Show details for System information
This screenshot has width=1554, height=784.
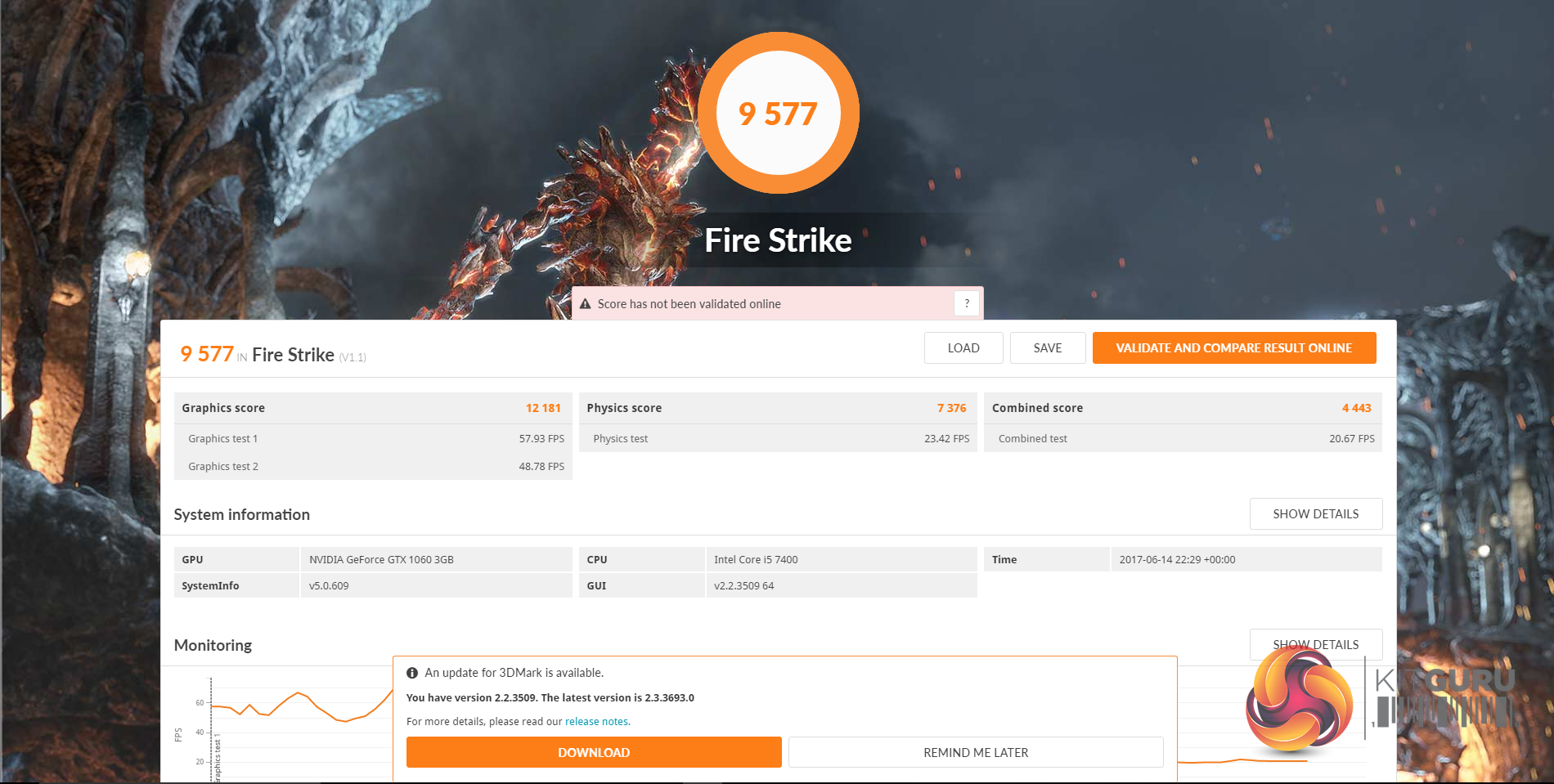click(x=1316, y=513)
